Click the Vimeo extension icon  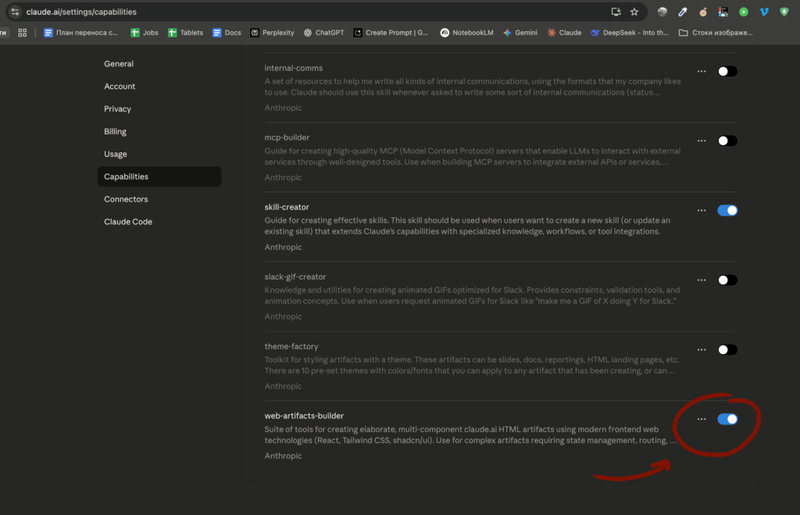point(764,12)
